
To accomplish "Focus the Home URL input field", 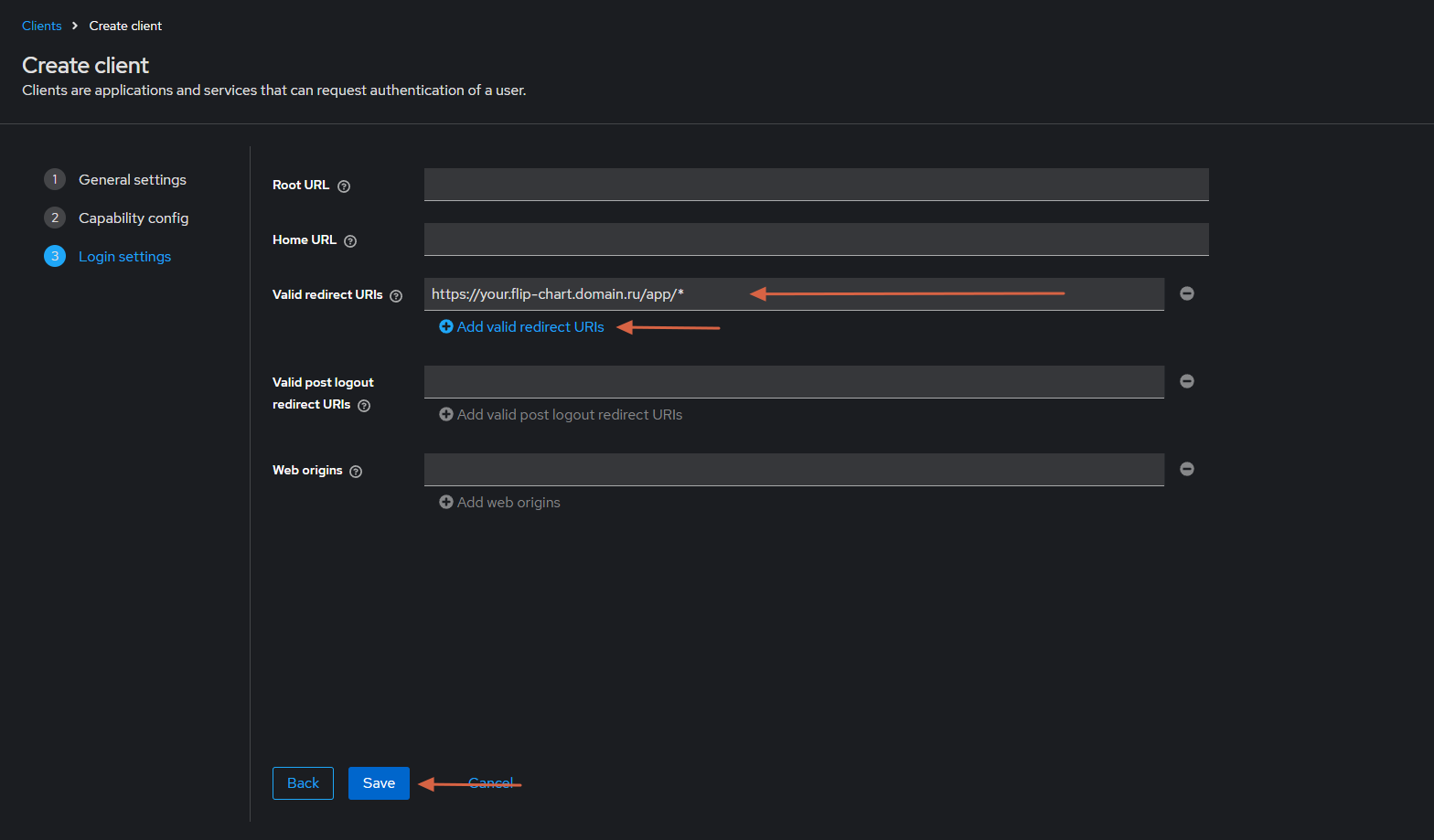I will [x=817, y=239].
